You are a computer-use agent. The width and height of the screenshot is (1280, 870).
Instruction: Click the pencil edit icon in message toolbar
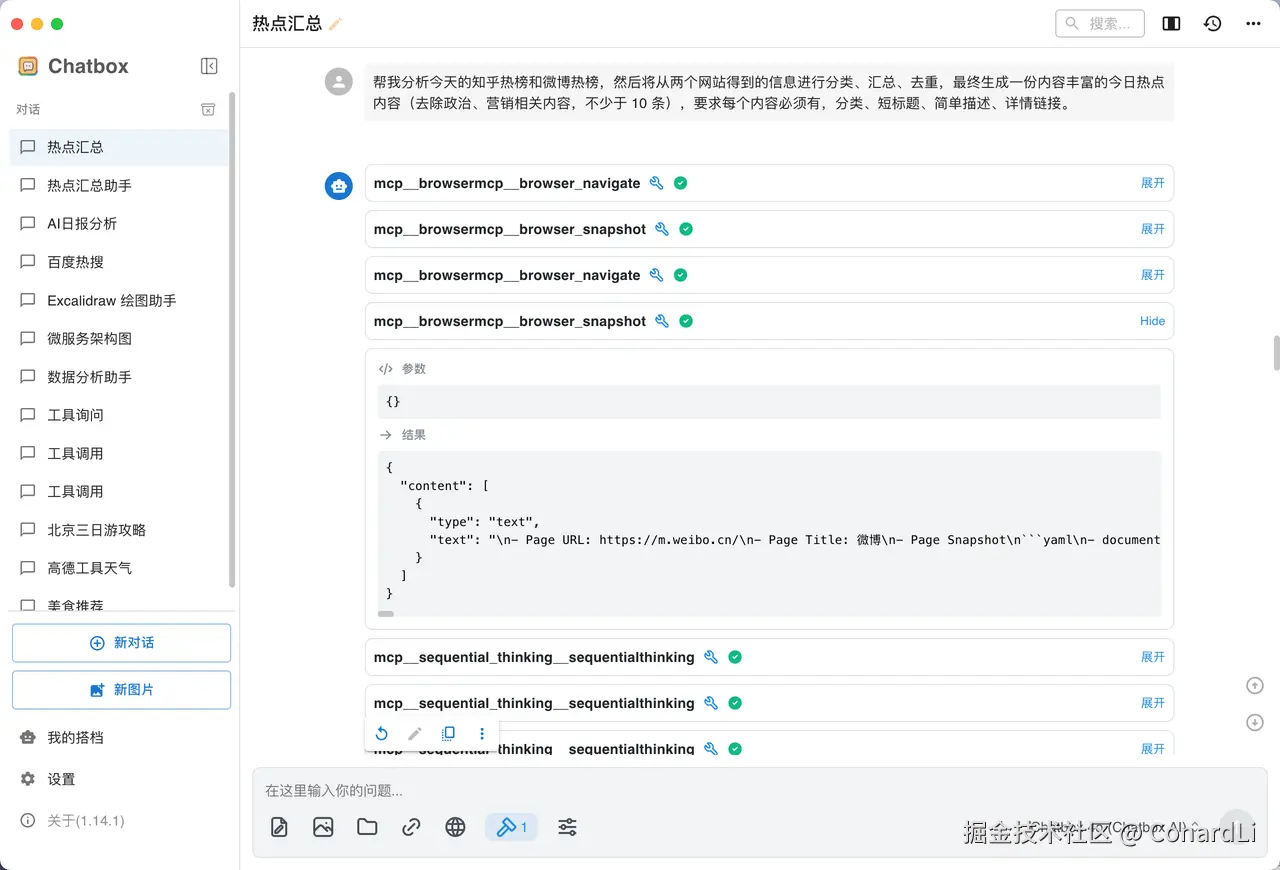[x=415, y=734]
